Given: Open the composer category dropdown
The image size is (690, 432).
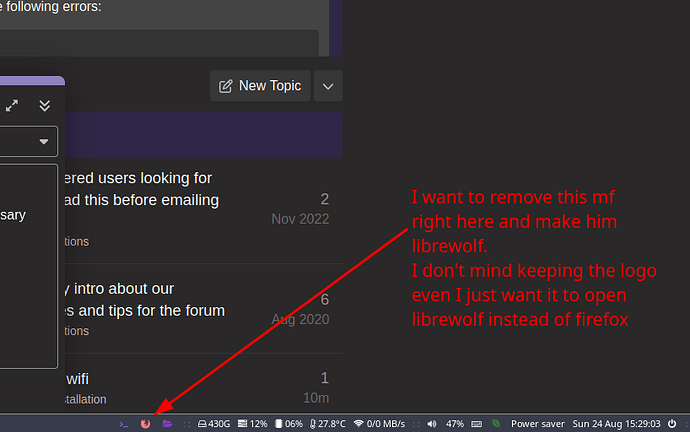Looking at the screenshot, I should pos(30,142).
